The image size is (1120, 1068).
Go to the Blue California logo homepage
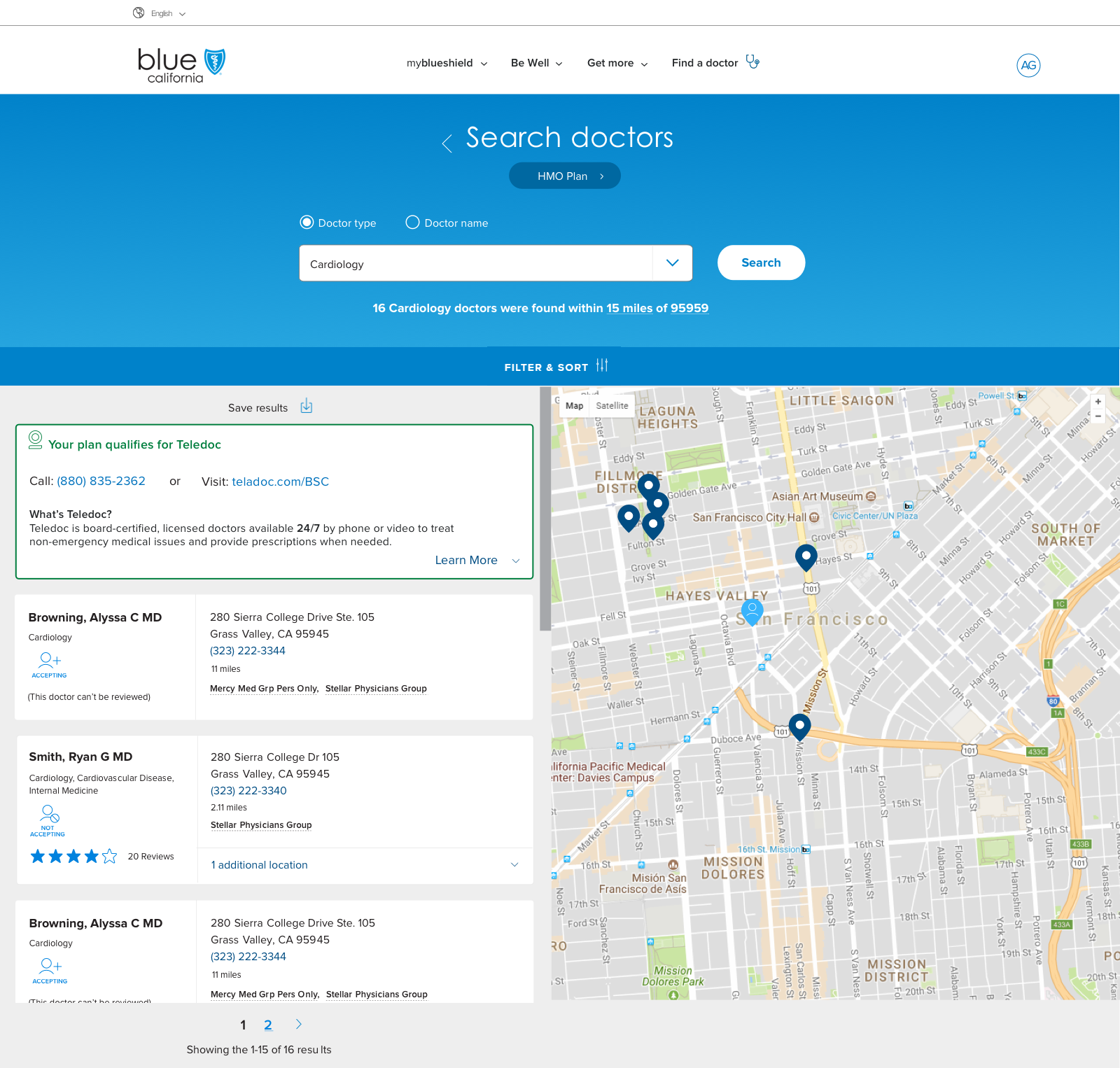pyautogui.click(x=181, y=66)
